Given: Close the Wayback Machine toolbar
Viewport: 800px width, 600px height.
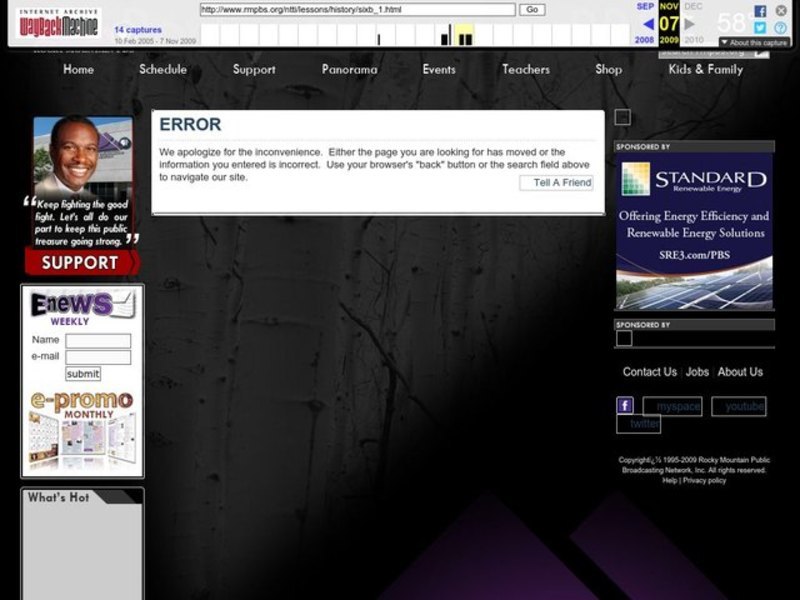Looking at the screenshot, I should [x=779, y=11].
